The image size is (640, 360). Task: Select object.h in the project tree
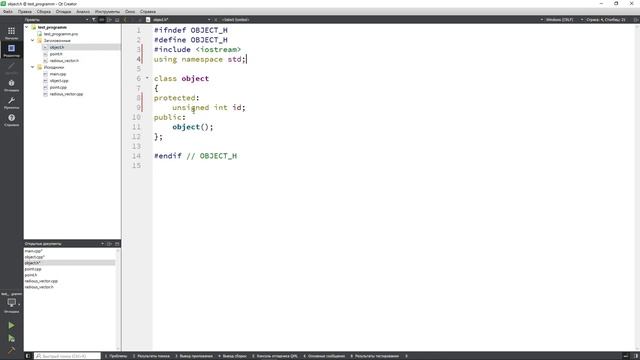[57, 47]
